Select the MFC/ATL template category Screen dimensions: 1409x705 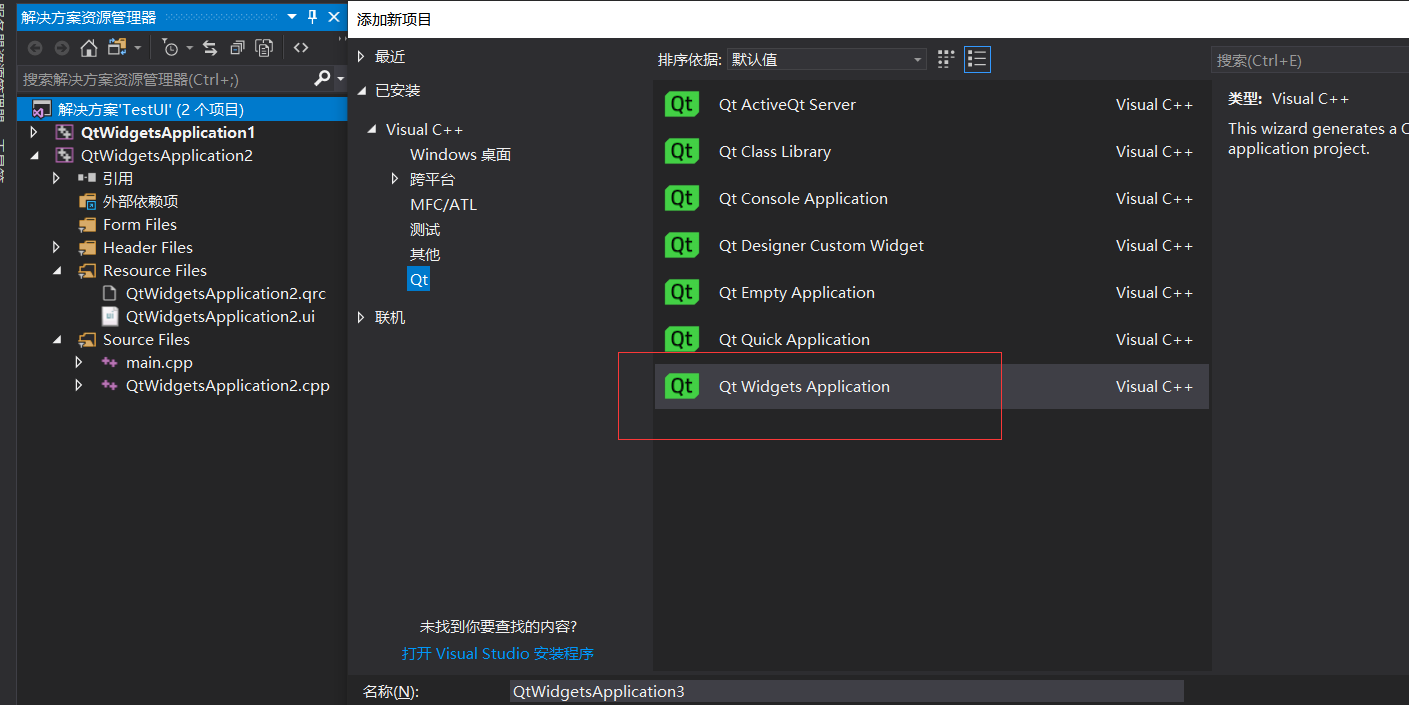(x=443, y=204)
